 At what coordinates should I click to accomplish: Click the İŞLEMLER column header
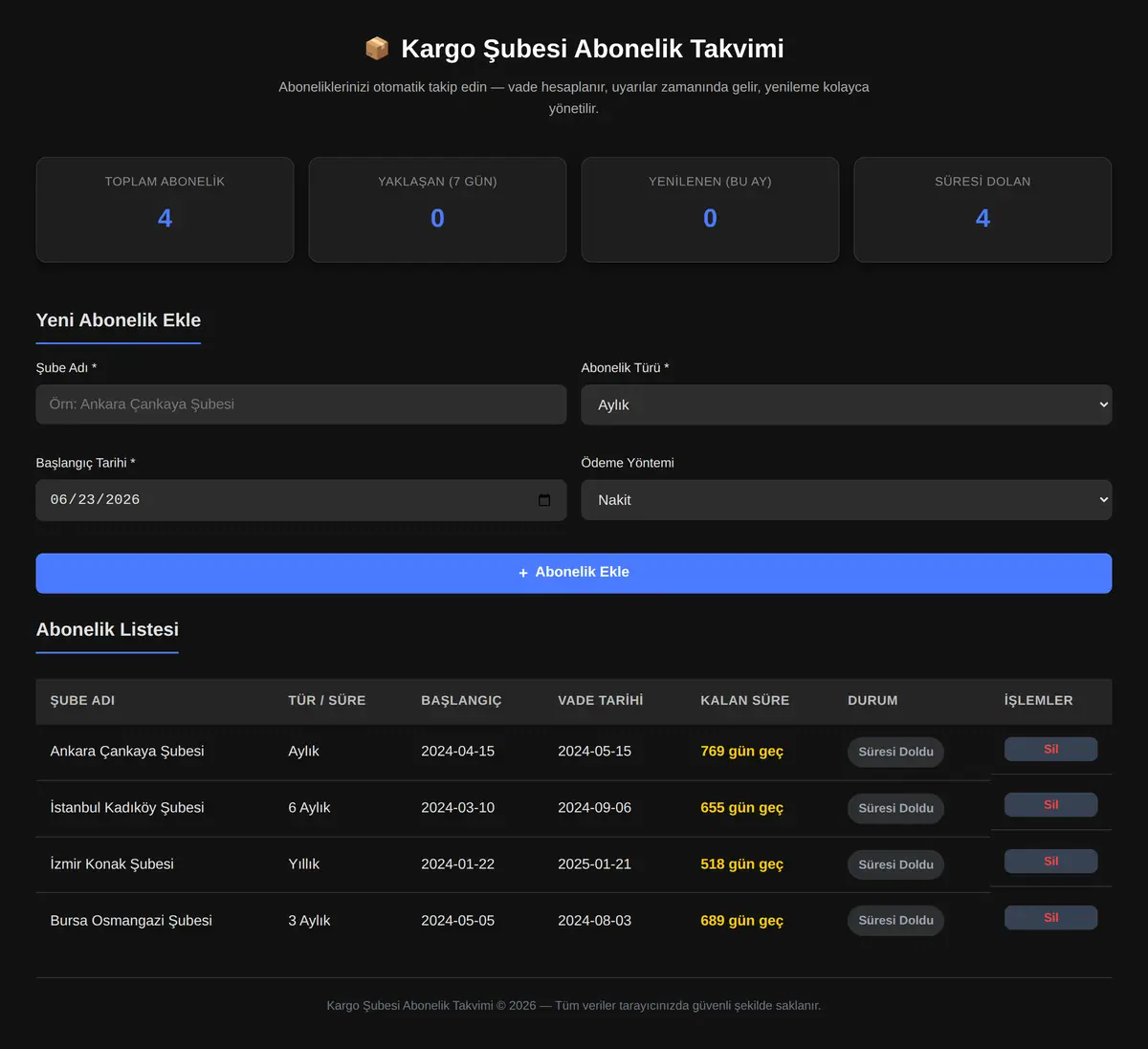click(x=1039, y=701)
